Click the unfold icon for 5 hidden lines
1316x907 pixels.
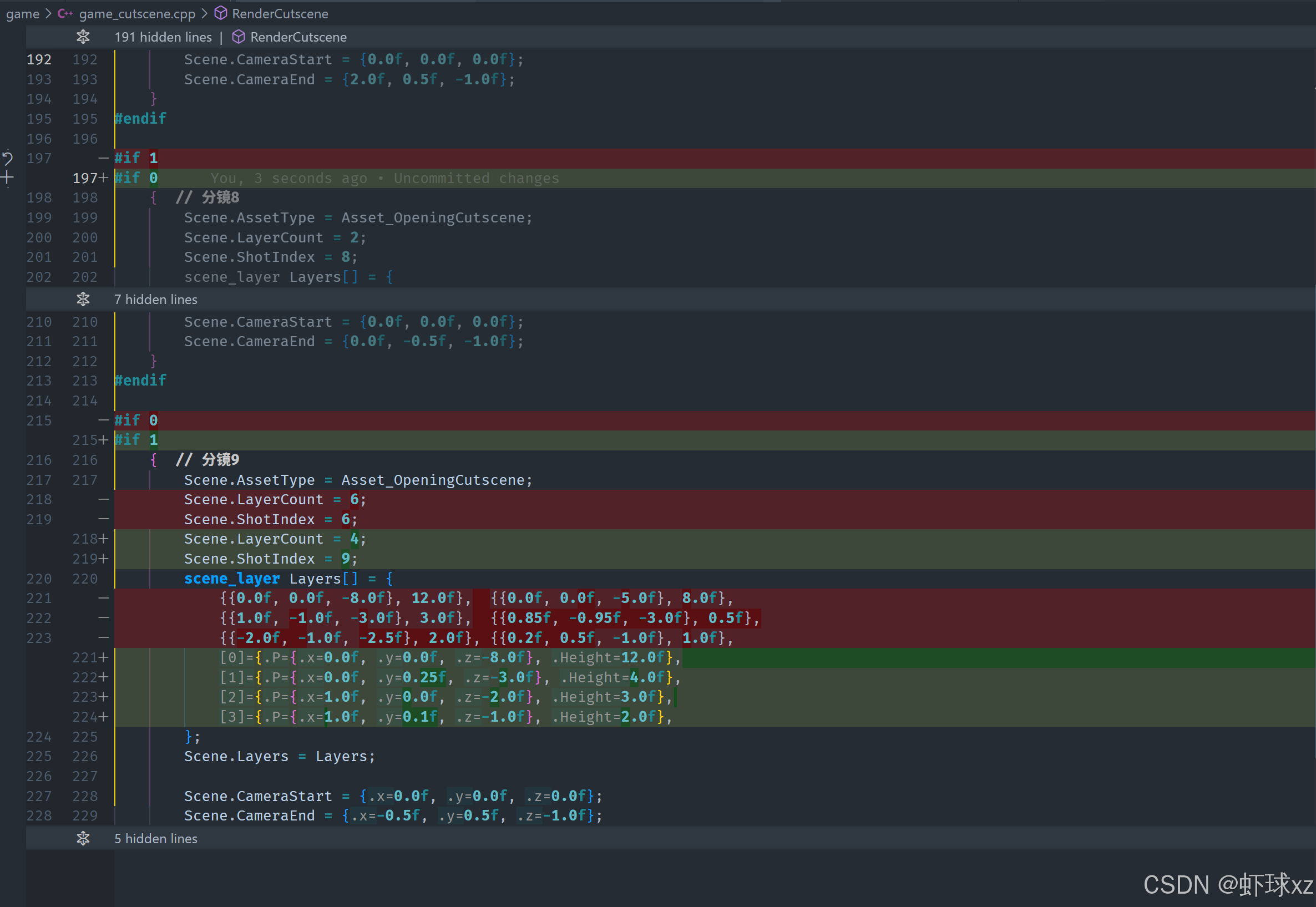pos(83,838)
